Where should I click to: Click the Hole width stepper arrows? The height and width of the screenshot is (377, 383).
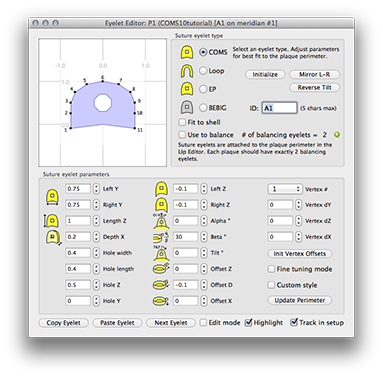coord(96,253)
